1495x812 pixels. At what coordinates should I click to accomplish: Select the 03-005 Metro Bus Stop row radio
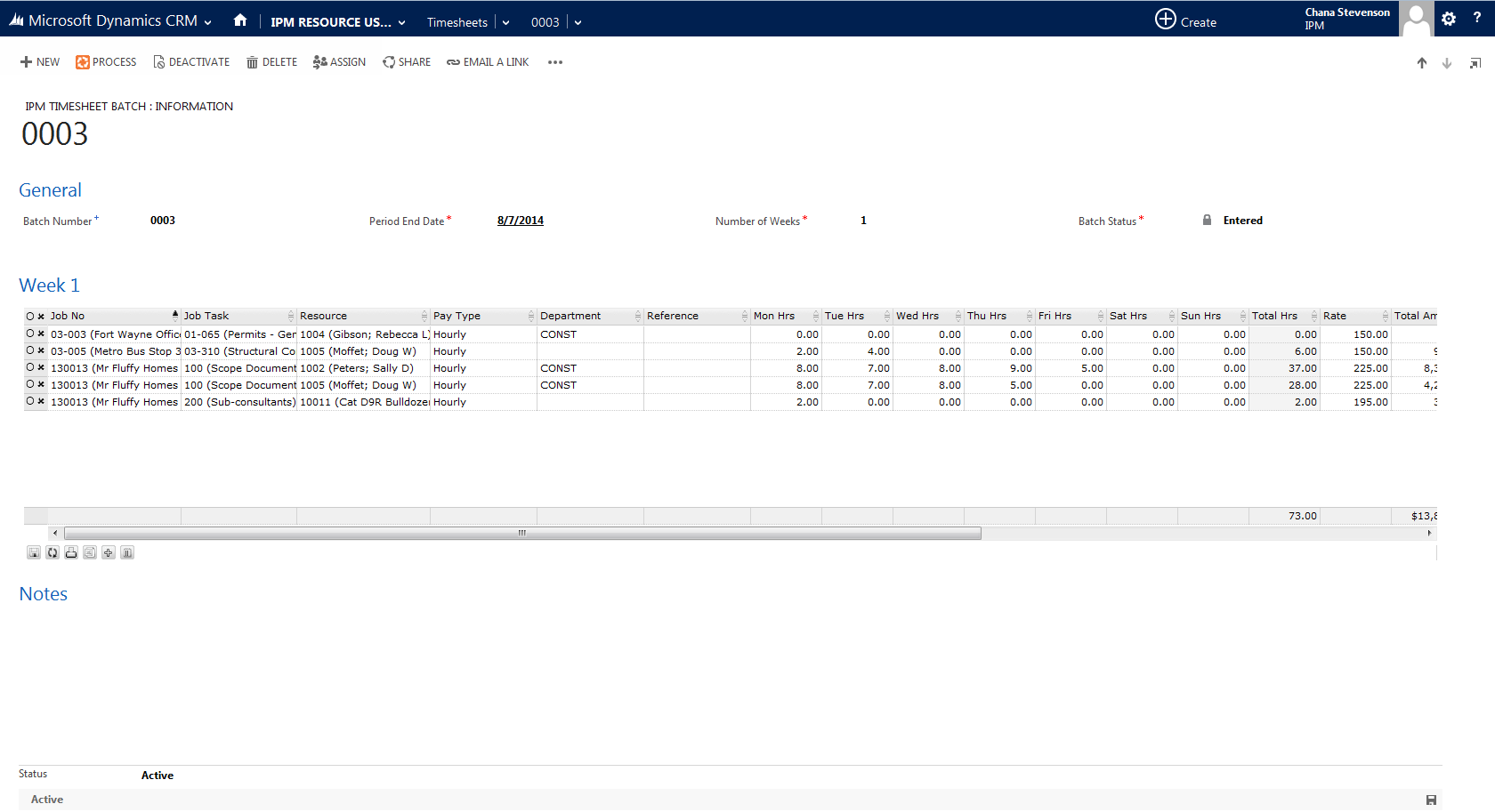click(30, 350)
